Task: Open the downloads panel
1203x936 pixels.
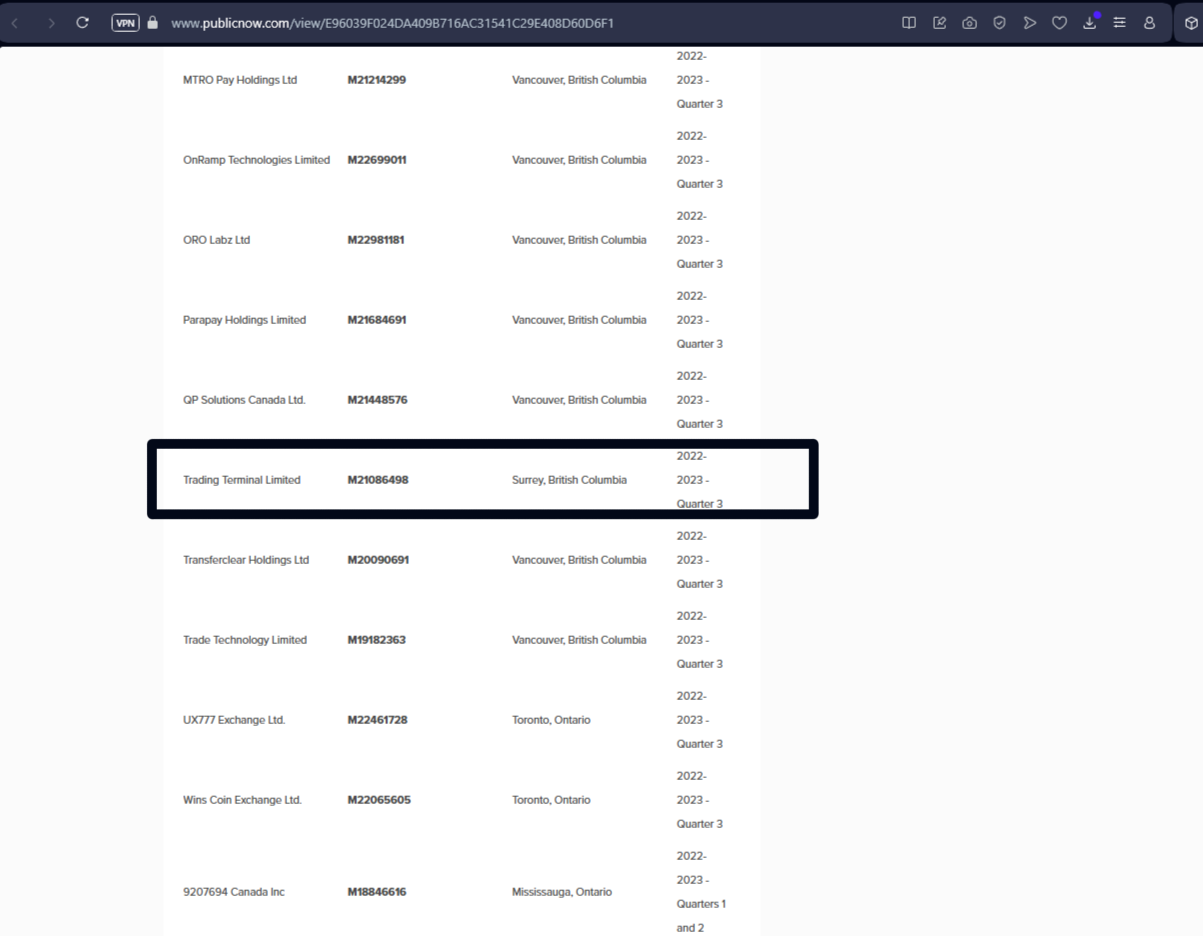Action: (x=1089, y=22)
